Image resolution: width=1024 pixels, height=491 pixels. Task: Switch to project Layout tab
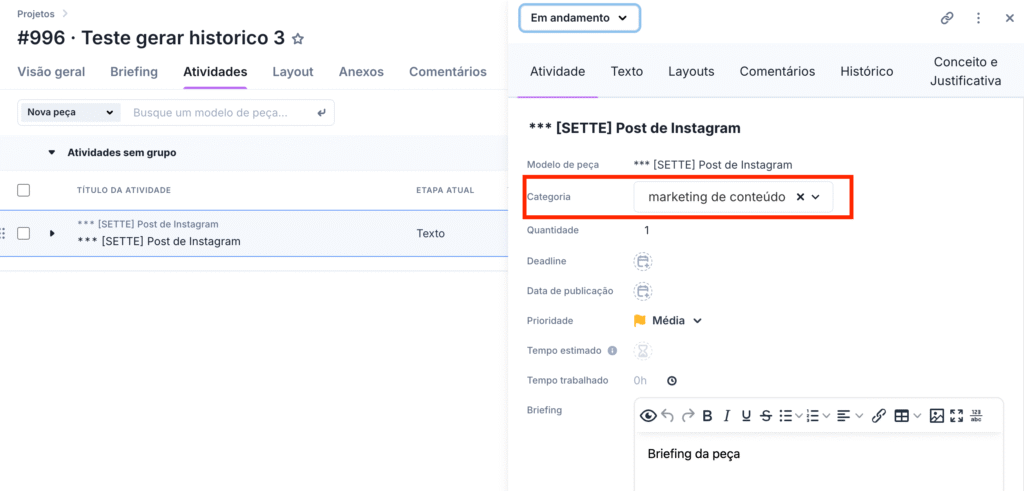[x=293, y=72]
